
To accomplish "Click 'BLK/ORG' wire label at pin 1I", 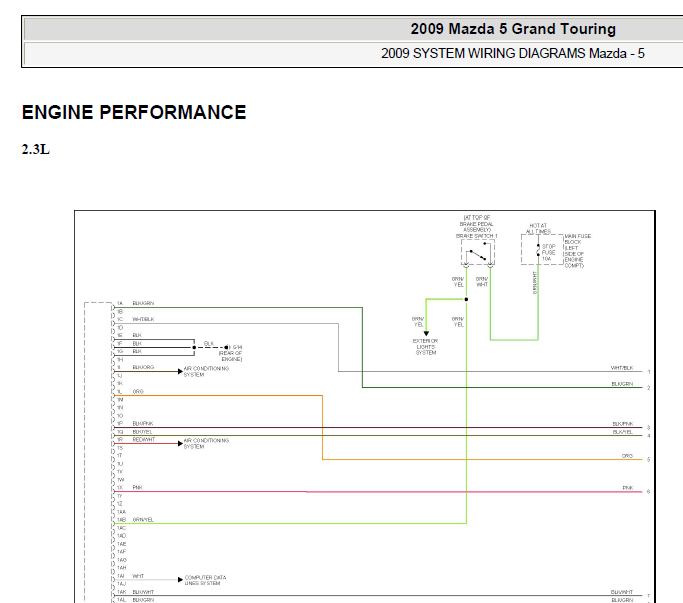I will click(143, 367).
